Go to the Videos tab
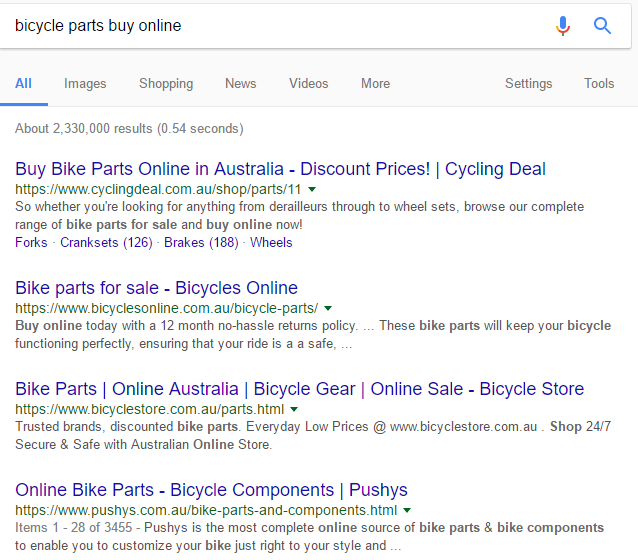This screenshot has height=560, width=638. pyautogui.click(x=308, y=84)
